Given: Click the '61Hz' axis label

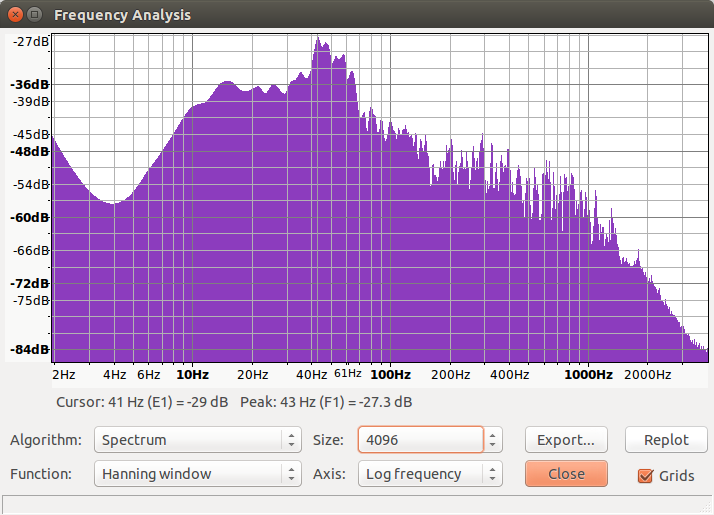Looking at the screenshot, I should 348,373.
